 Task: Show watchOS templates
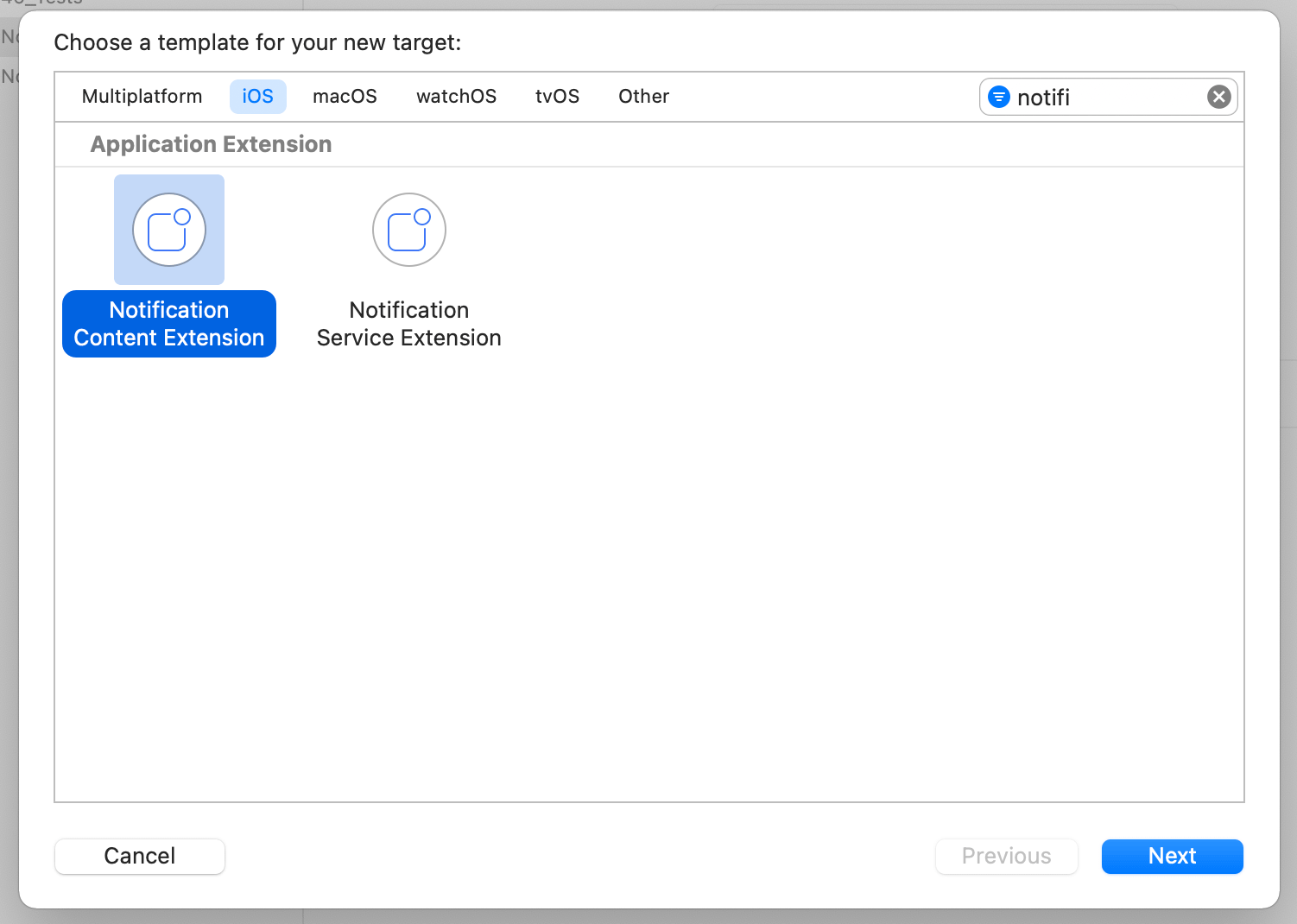(x=456, y=97)
